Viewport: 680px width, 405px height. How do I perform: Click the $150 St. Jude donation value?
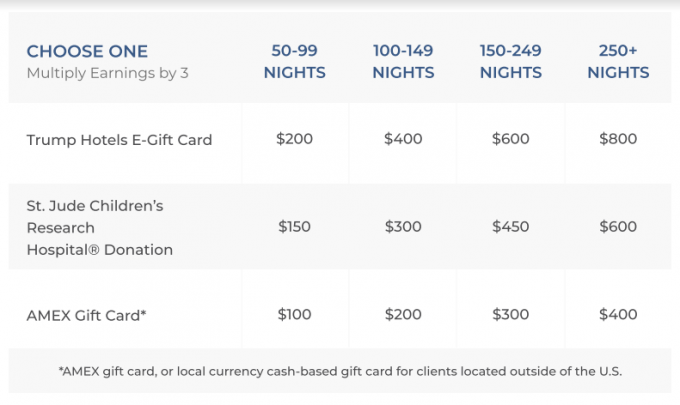(x=295, y=227)
